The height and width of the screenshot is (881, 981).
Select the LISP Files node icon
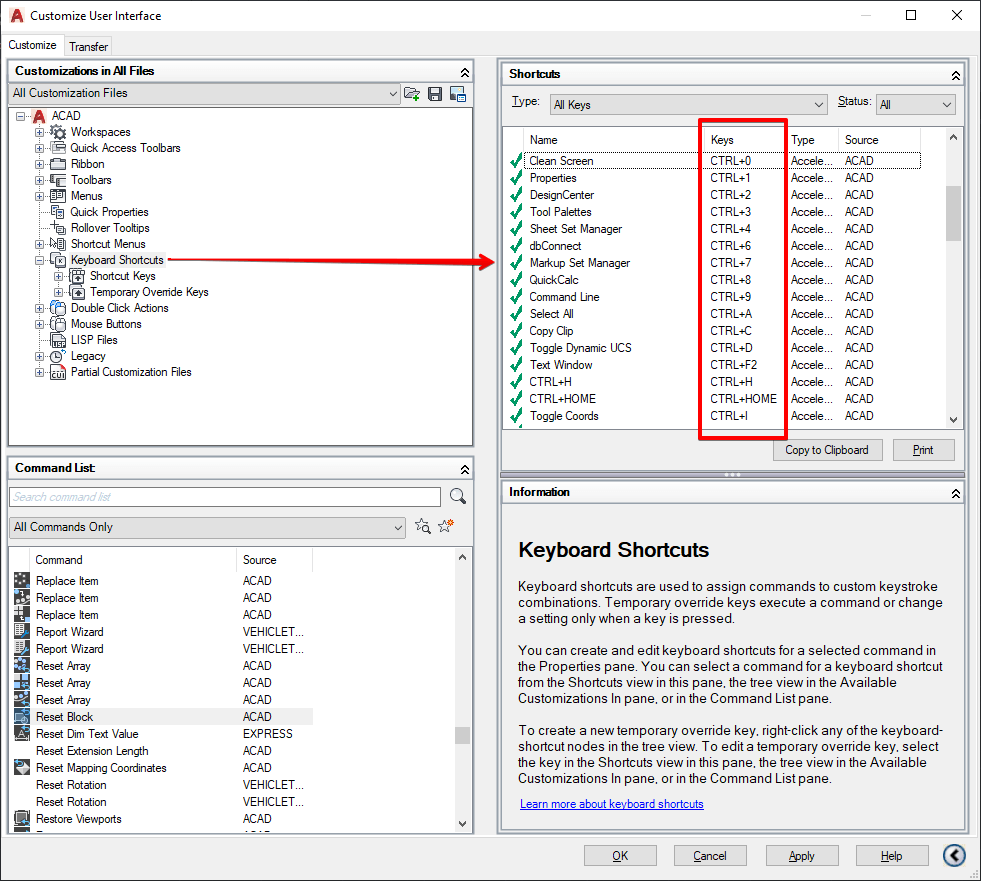click(58, 340)
